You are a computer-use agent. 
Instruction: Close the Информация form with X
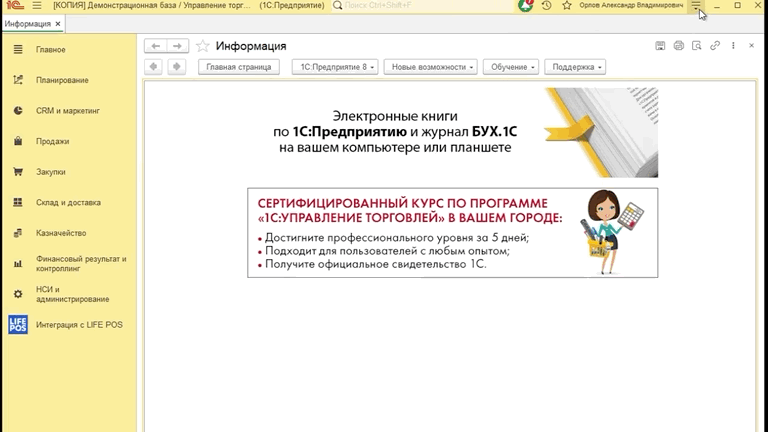(x=751, y=46)
